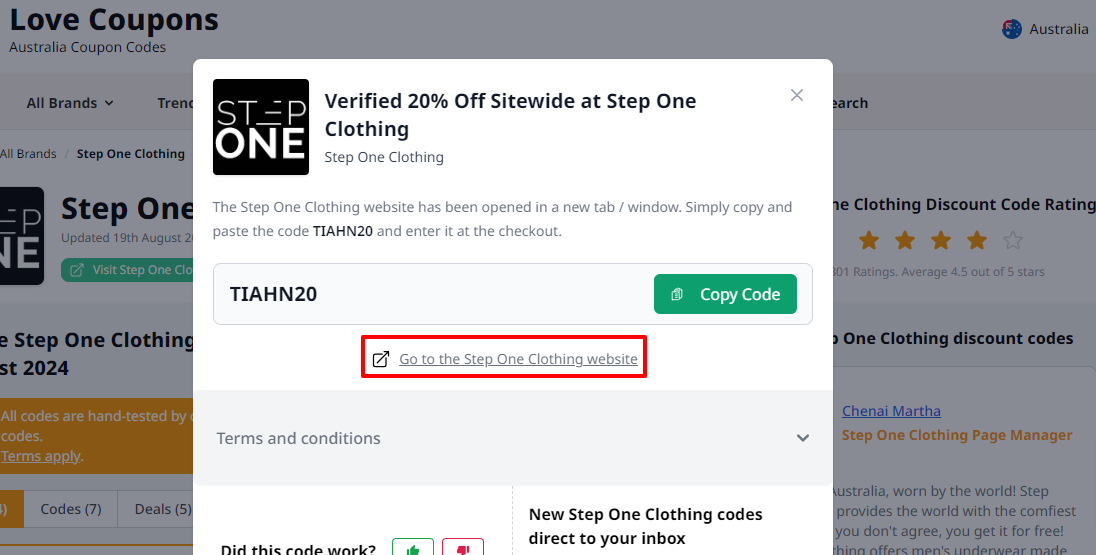
Task: Click the Terms and conditions chevron arrow
Action: [x=802, y=438]
